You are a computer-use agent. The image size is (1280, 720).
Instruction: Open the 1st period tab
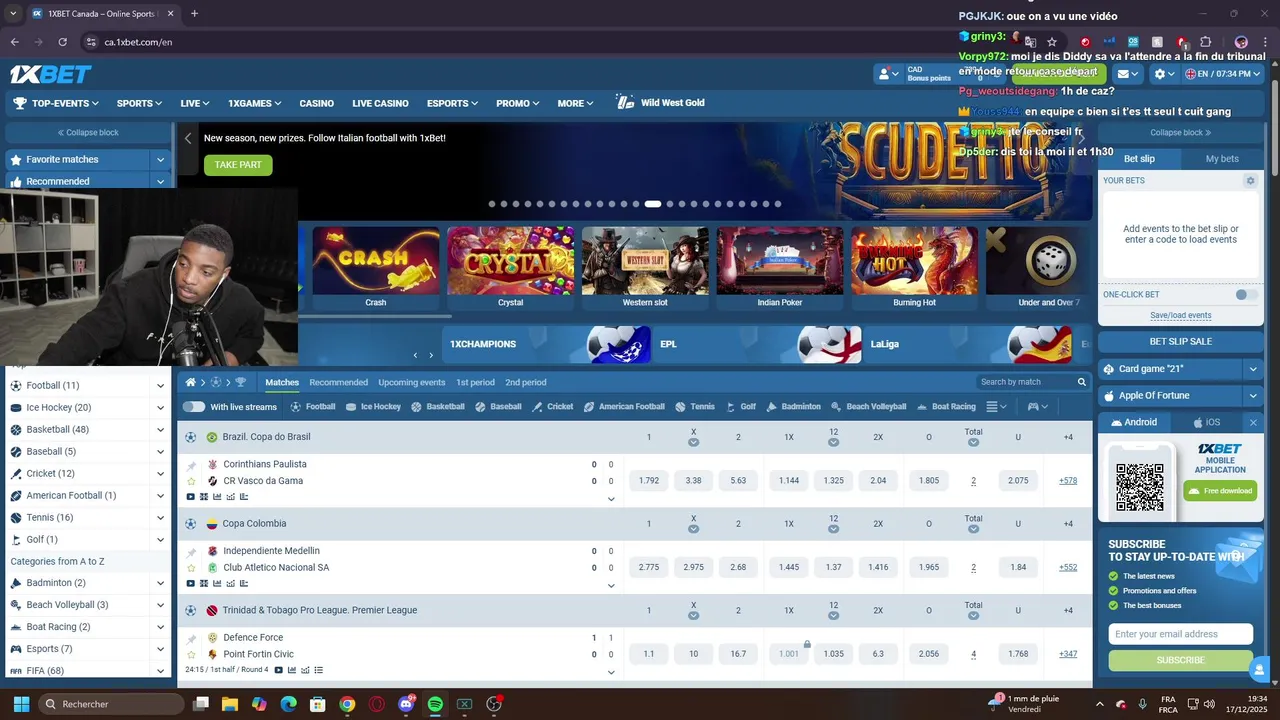coord(475,382)
